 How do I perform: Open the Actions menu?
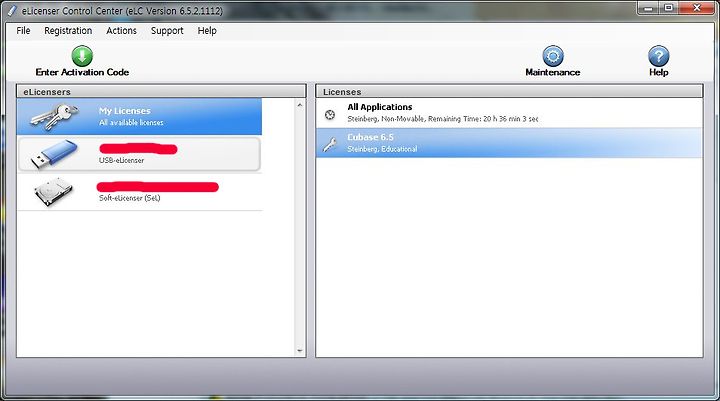coord(121,31)
